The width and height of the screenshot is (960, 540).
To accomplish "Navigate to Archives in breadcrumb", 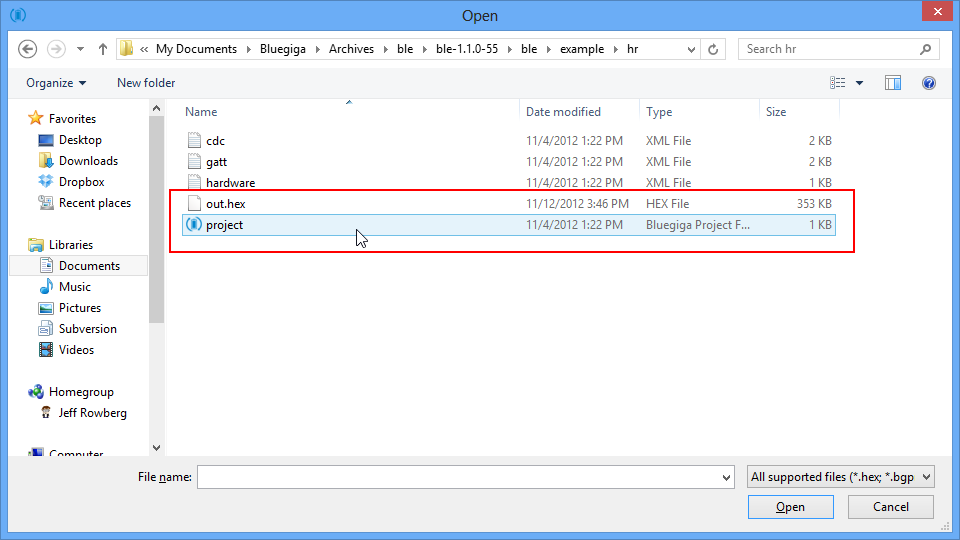I will click(351, 49).
